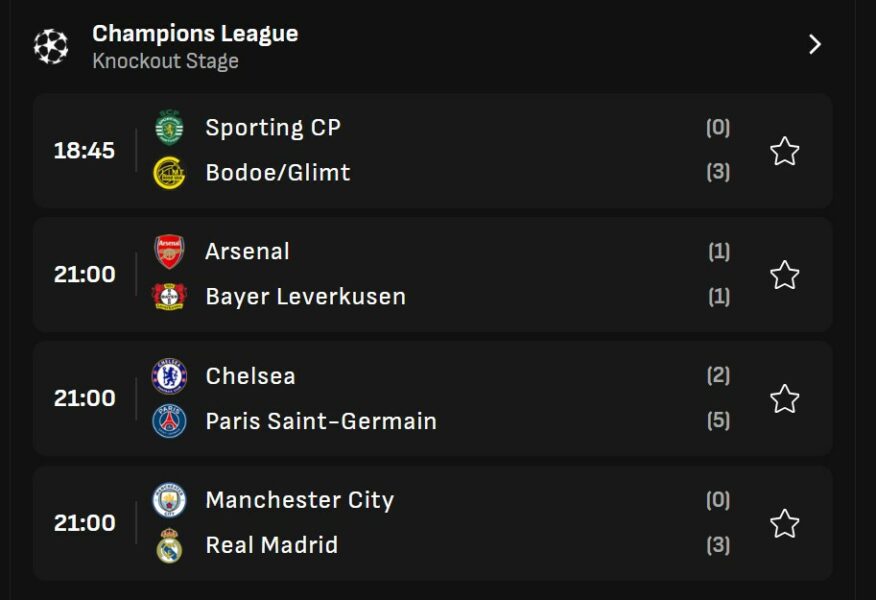Click the Sporting CP club crest

(169, 128)
